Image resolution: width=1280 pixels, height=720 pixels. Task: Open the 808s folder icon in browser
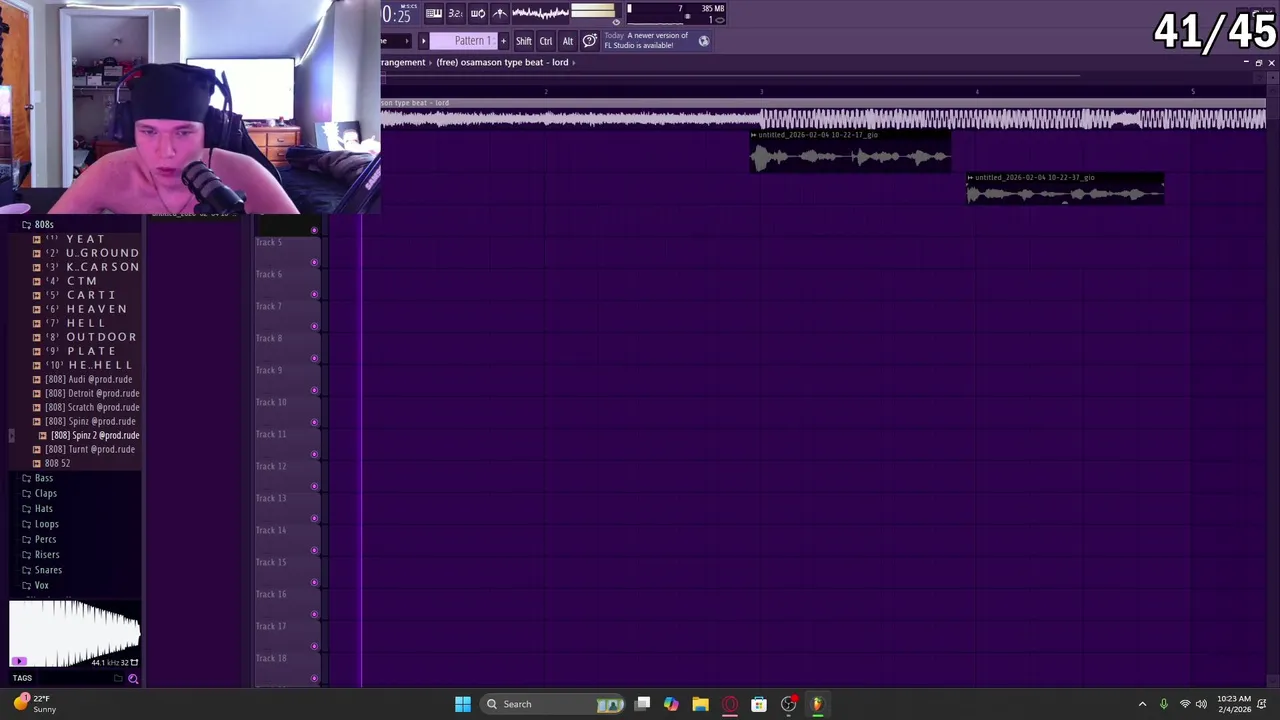coord(27,224)
